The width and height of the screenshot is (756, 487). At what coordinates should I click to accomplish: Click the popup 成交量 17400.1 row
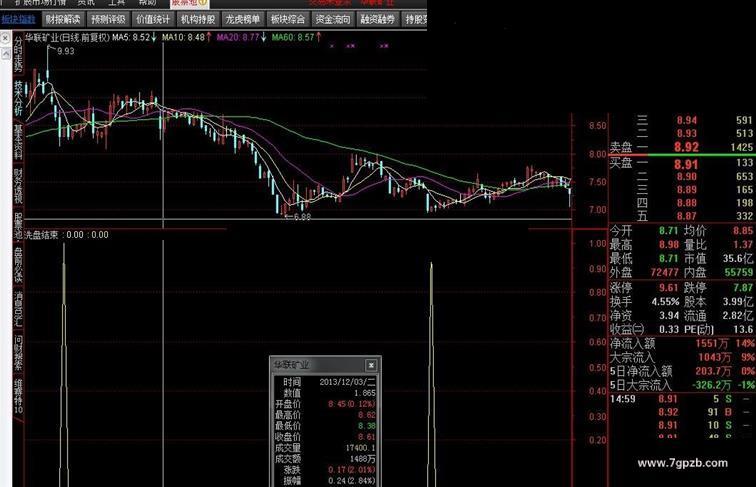pos(325,448)
